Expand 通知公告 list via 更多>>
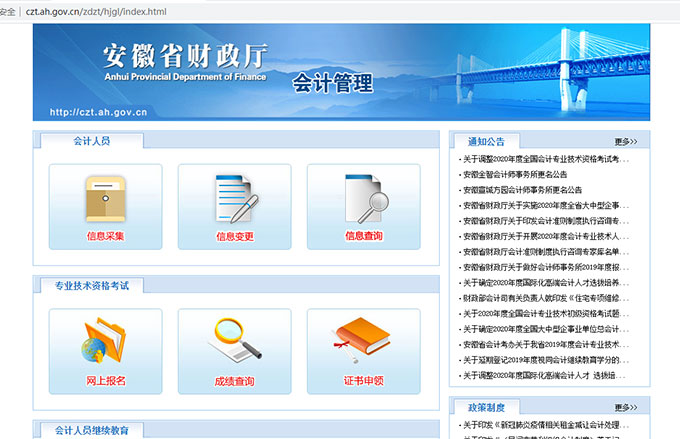 click(x=626, y=141)
